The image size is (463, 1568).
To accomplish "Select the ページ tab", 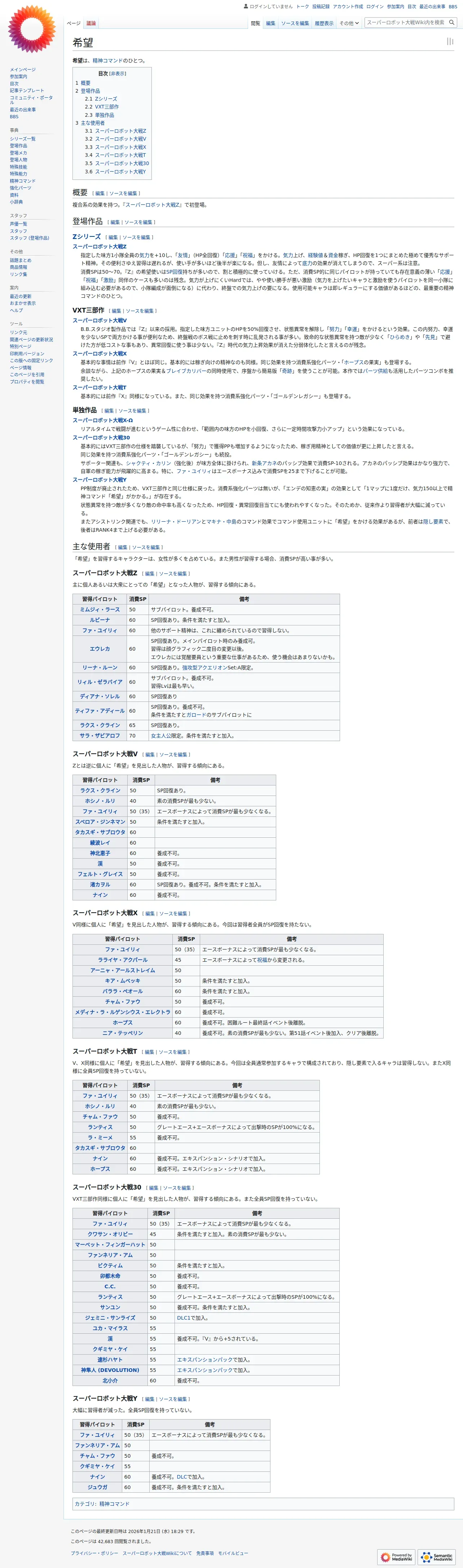I will (73, 23).
